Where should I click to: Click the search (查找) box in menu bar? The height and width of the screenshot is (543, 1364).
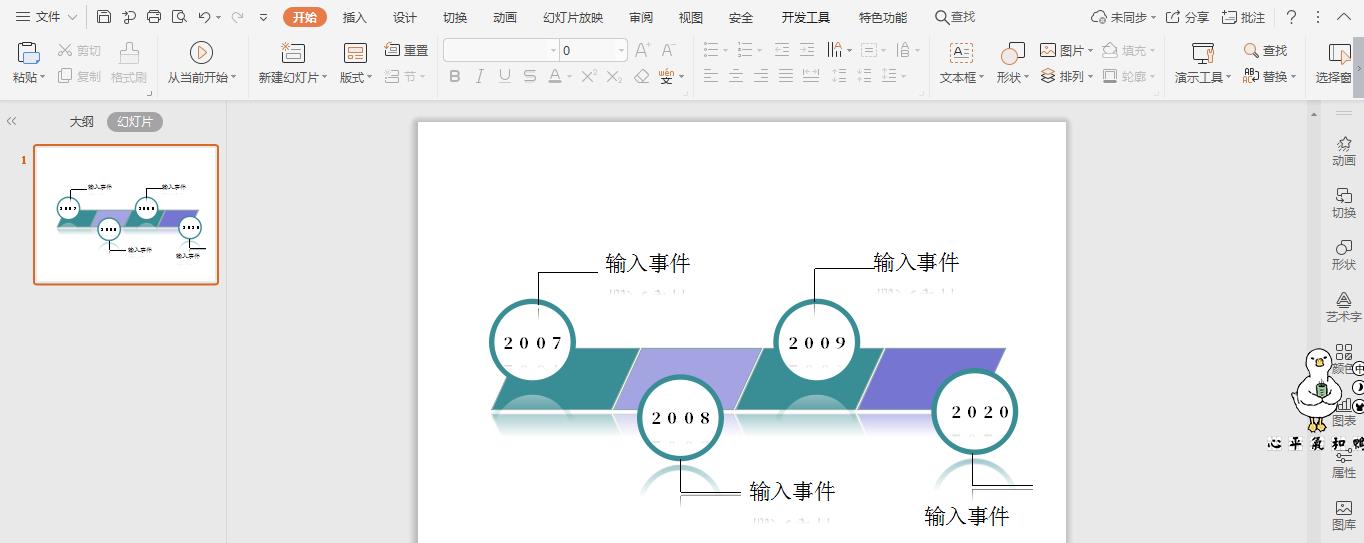click(x=955, y=17)
